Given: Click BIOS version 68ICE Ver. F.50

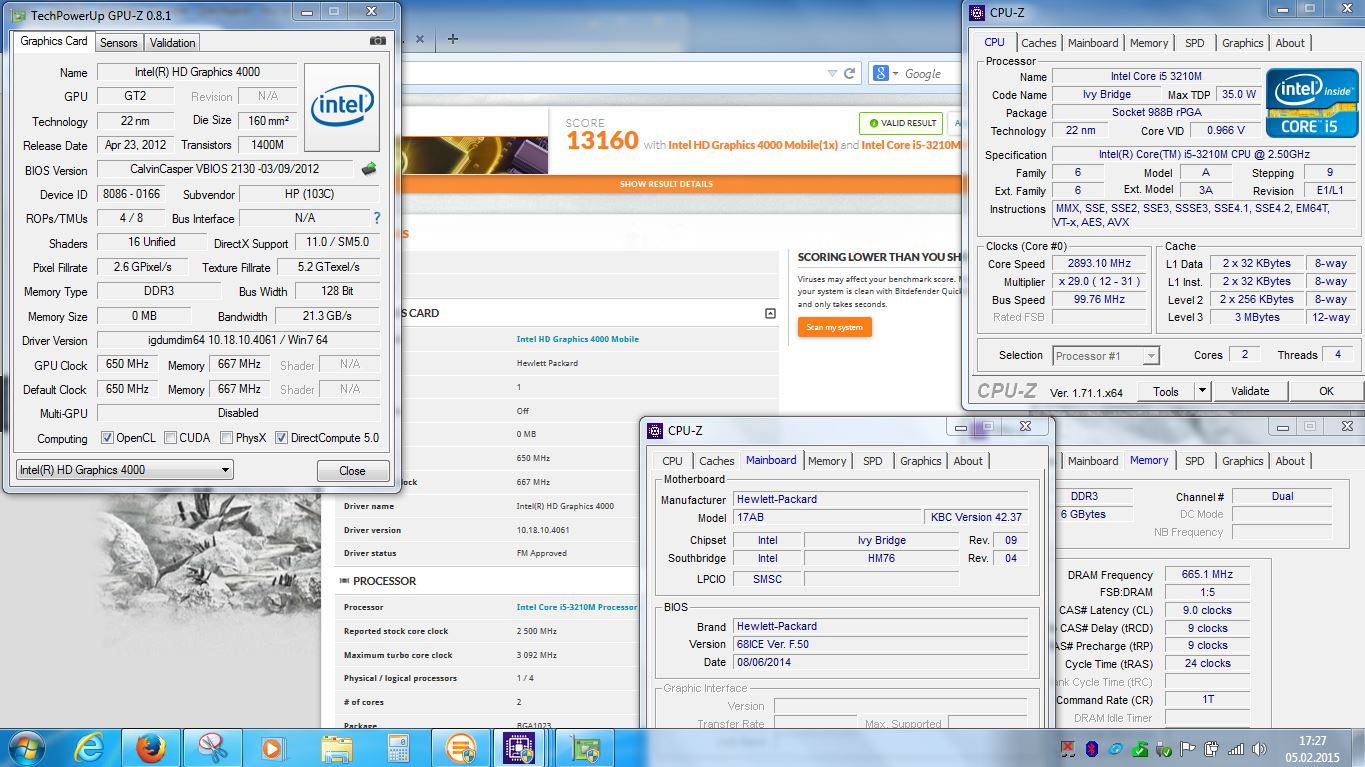Looking at the screenshot, I should pos(880,644).
